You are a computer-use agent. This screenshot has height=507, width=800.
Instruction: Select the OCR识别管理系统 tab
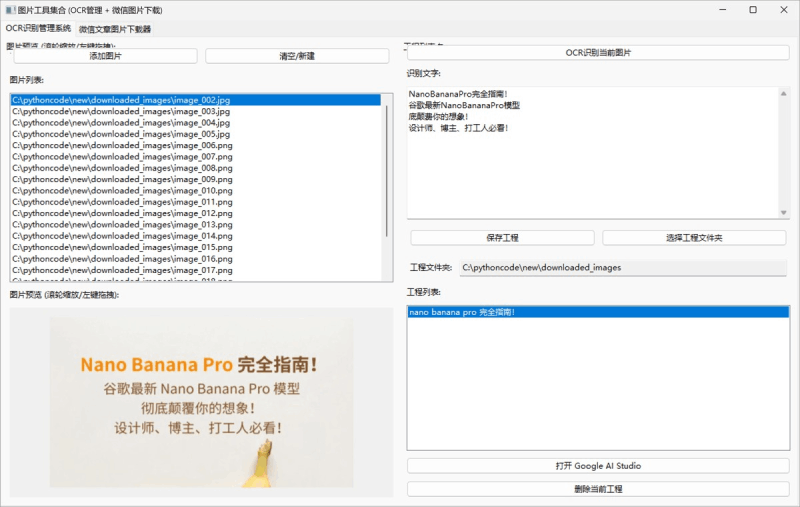[x=38, y=29]
